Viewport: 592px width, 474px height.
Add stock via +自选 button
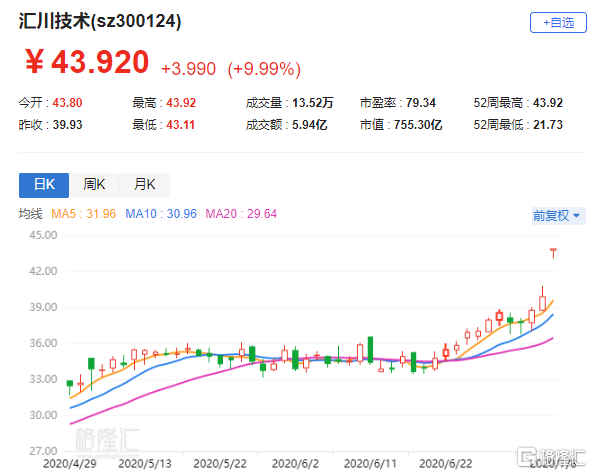pos(558,23)
